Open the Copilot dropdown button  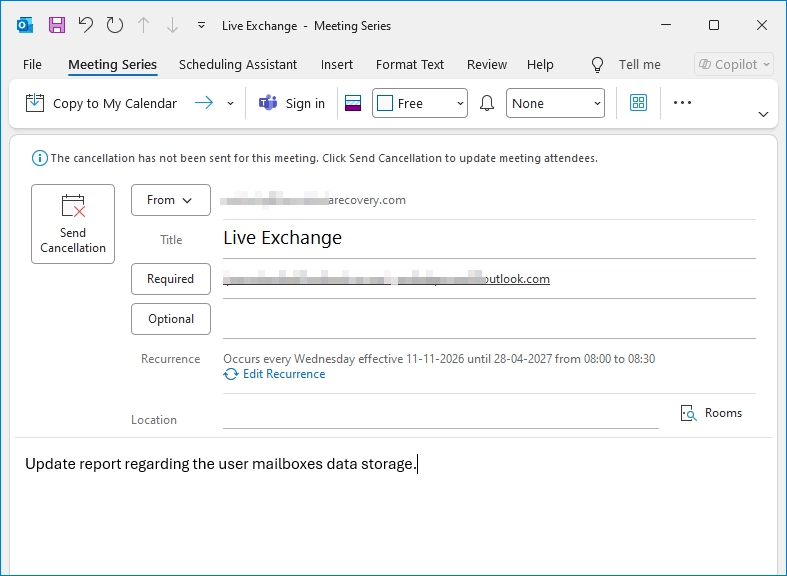pyautogui.click(x=734, y=64)
